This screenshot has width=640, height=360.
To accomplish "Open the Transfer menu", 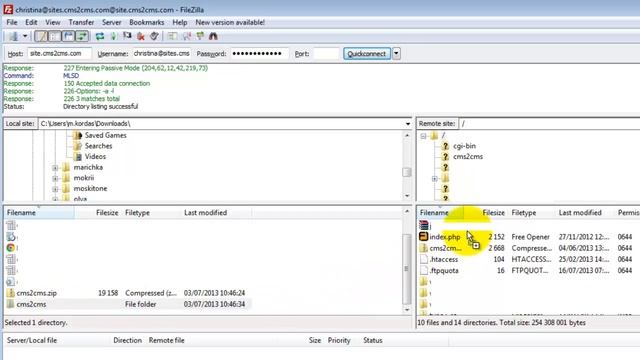I will [x=81, y=22].
